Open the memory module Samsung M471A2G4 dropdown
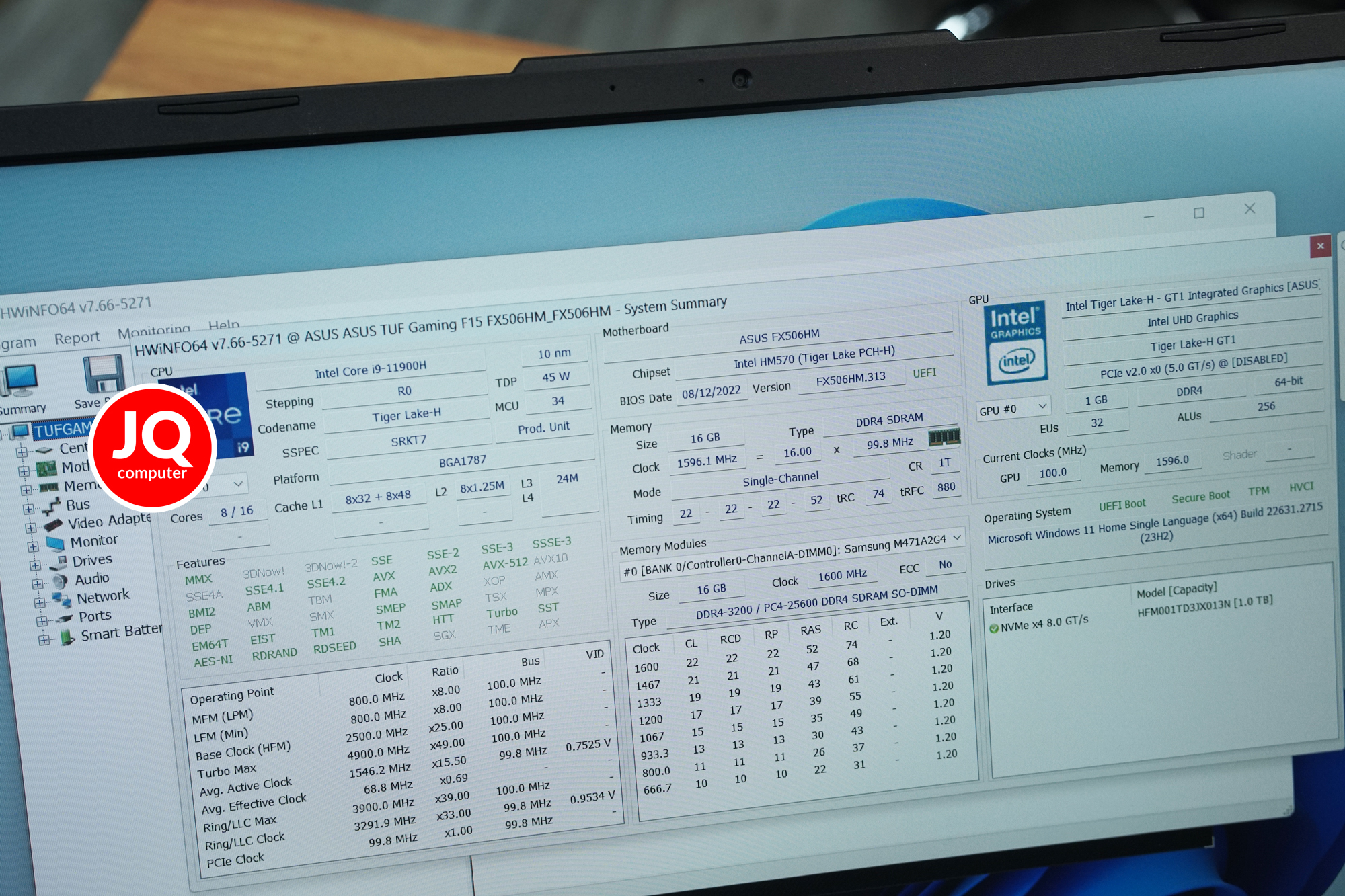 pos(792,555)
